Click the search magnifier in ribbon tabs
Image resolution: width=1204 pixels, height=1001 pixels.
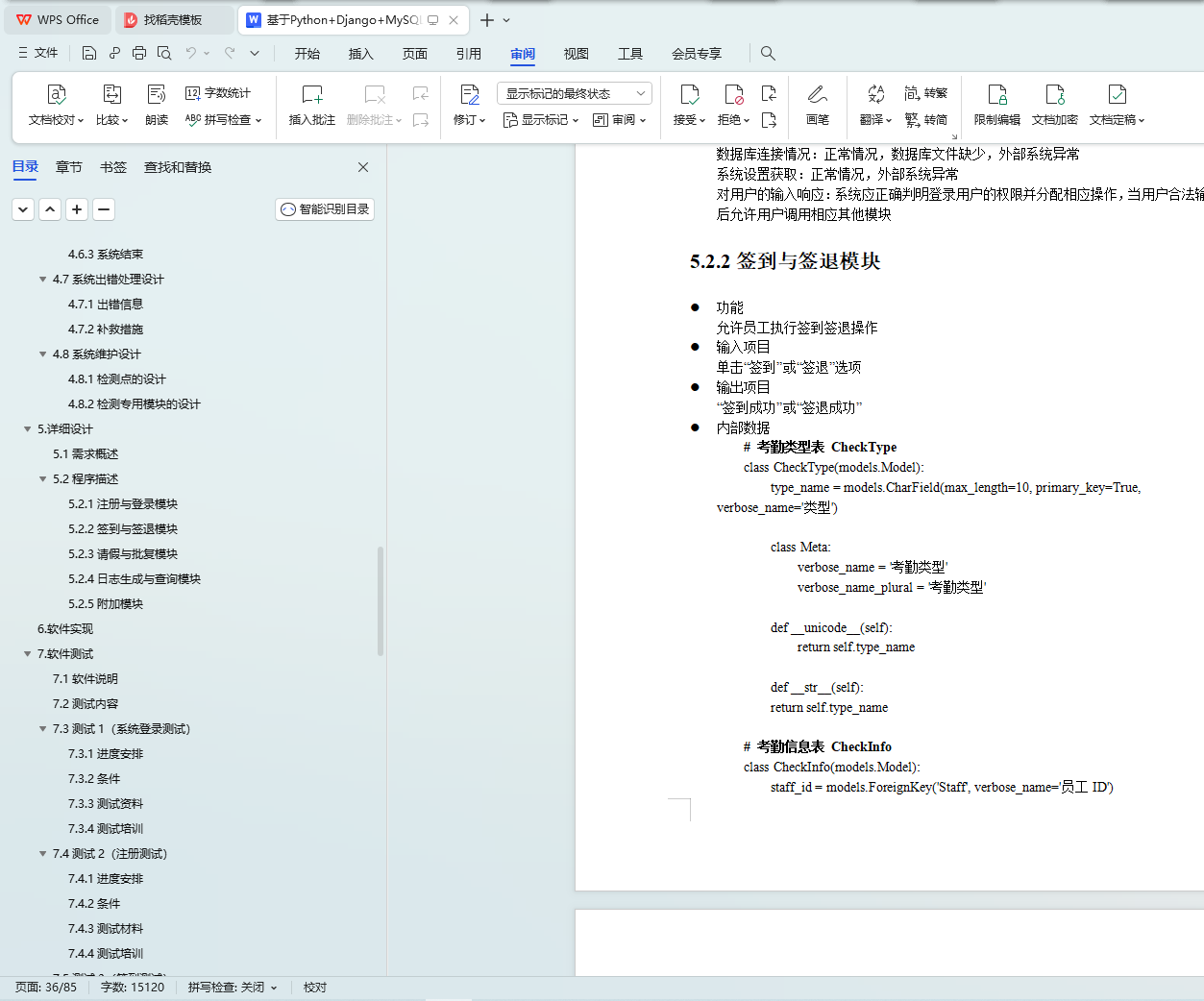coord(768,53)
